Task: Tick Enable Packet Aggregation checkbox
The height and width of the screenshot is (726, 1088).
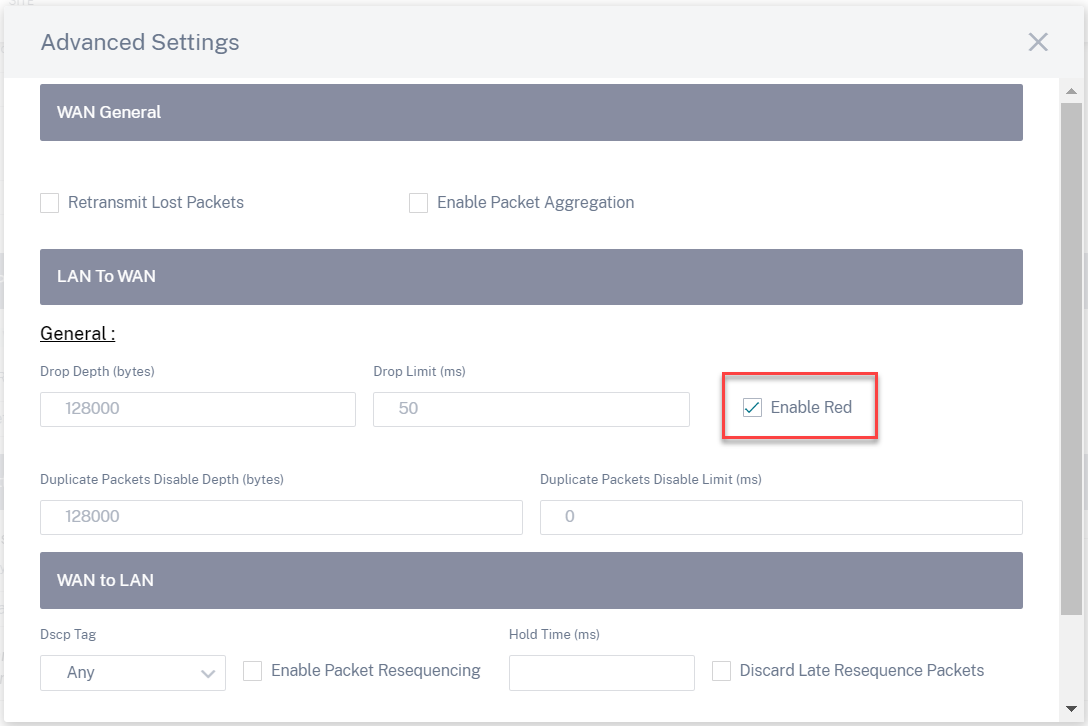Action: click(418, 203)
